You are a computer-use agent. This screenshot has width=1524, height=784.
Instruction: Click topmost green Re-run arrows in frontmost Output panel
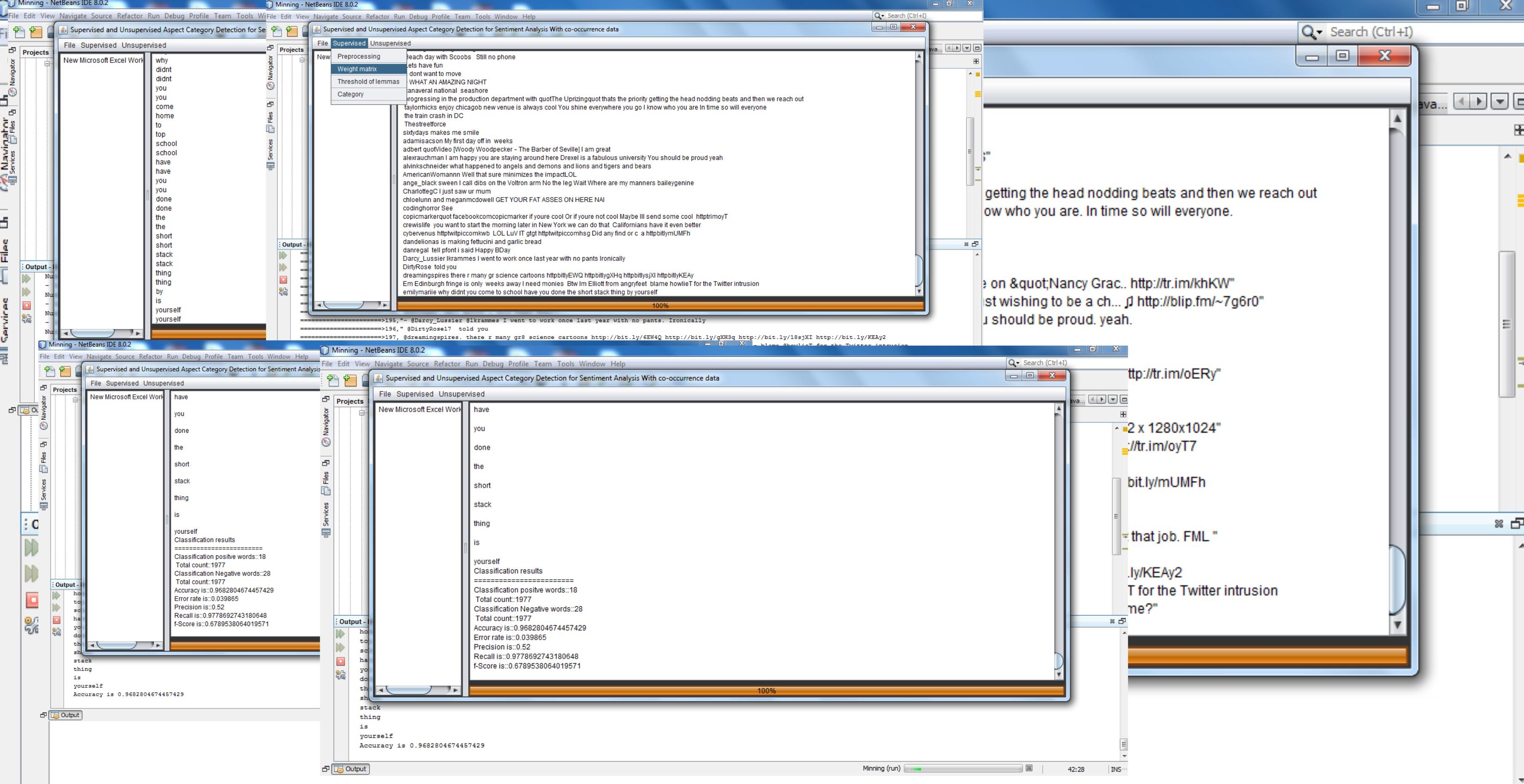tap(341, 634)
